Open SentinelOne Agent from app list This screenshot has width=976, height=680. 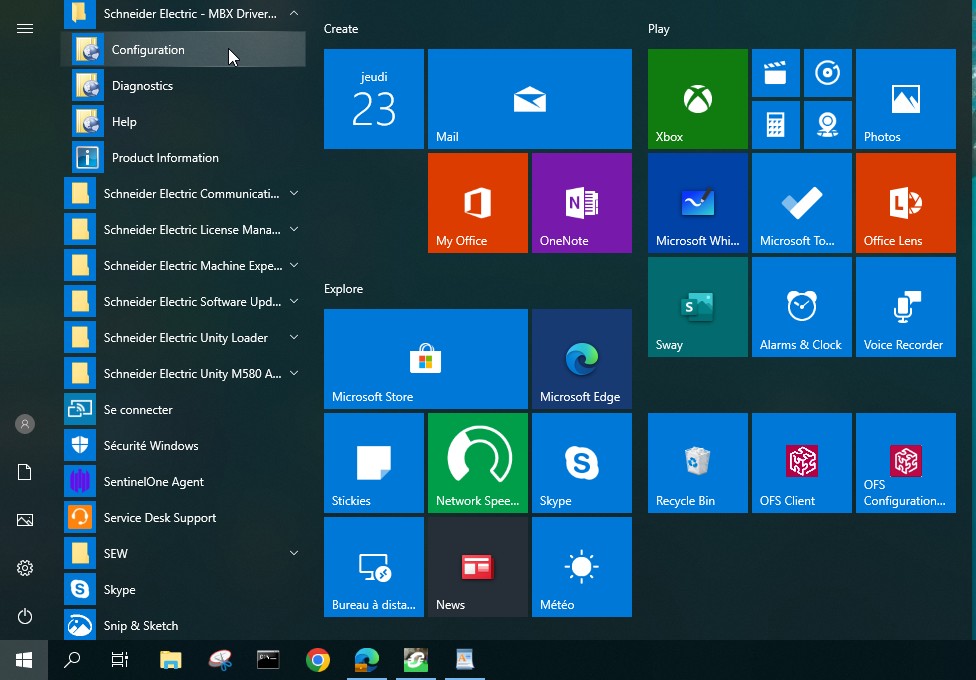pyautogui.click(x=184, y=482)
